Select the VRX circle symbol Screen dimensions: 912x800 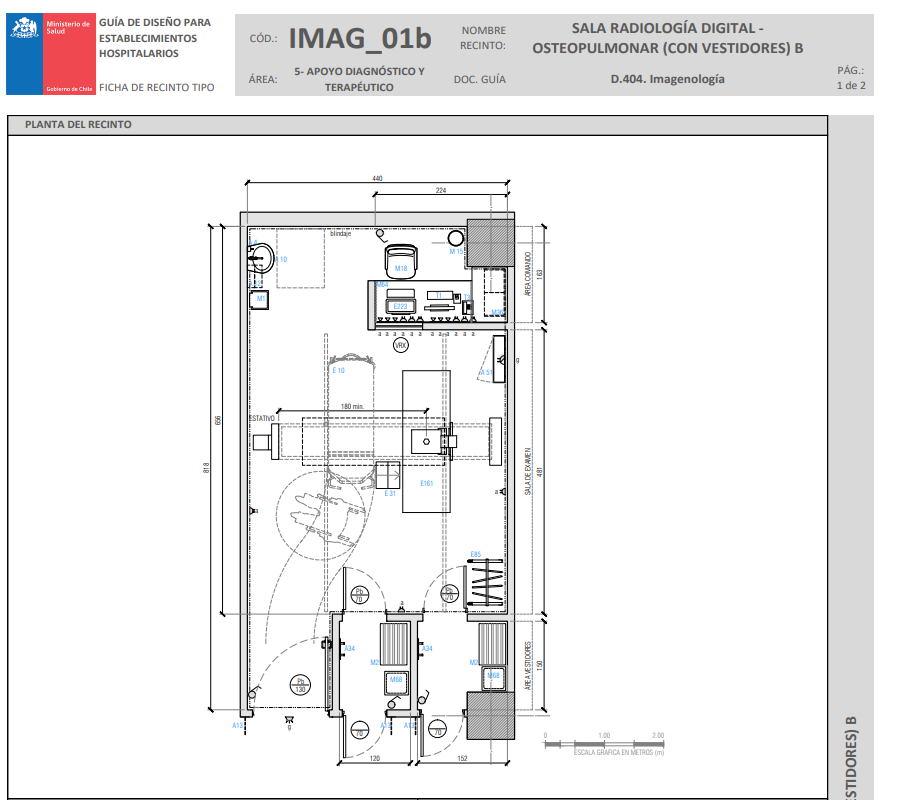(401, 344)
